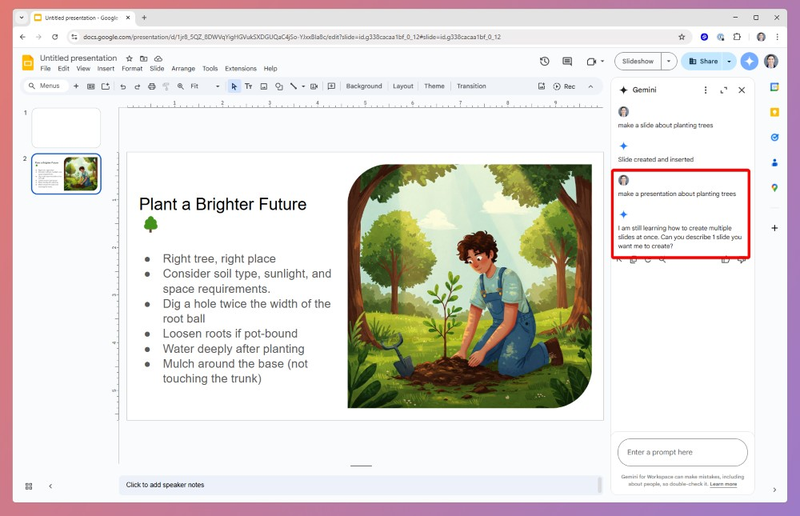The width and height of the screenshot is (800, 516).
Task: Choose the insert image toolbar icon
Action: (x=264, y=86)
